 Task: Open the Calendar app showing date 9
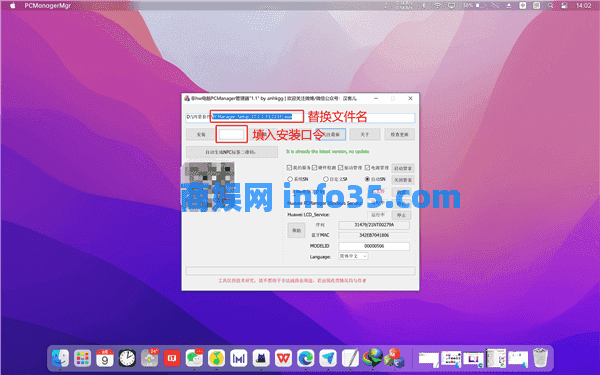105,359
